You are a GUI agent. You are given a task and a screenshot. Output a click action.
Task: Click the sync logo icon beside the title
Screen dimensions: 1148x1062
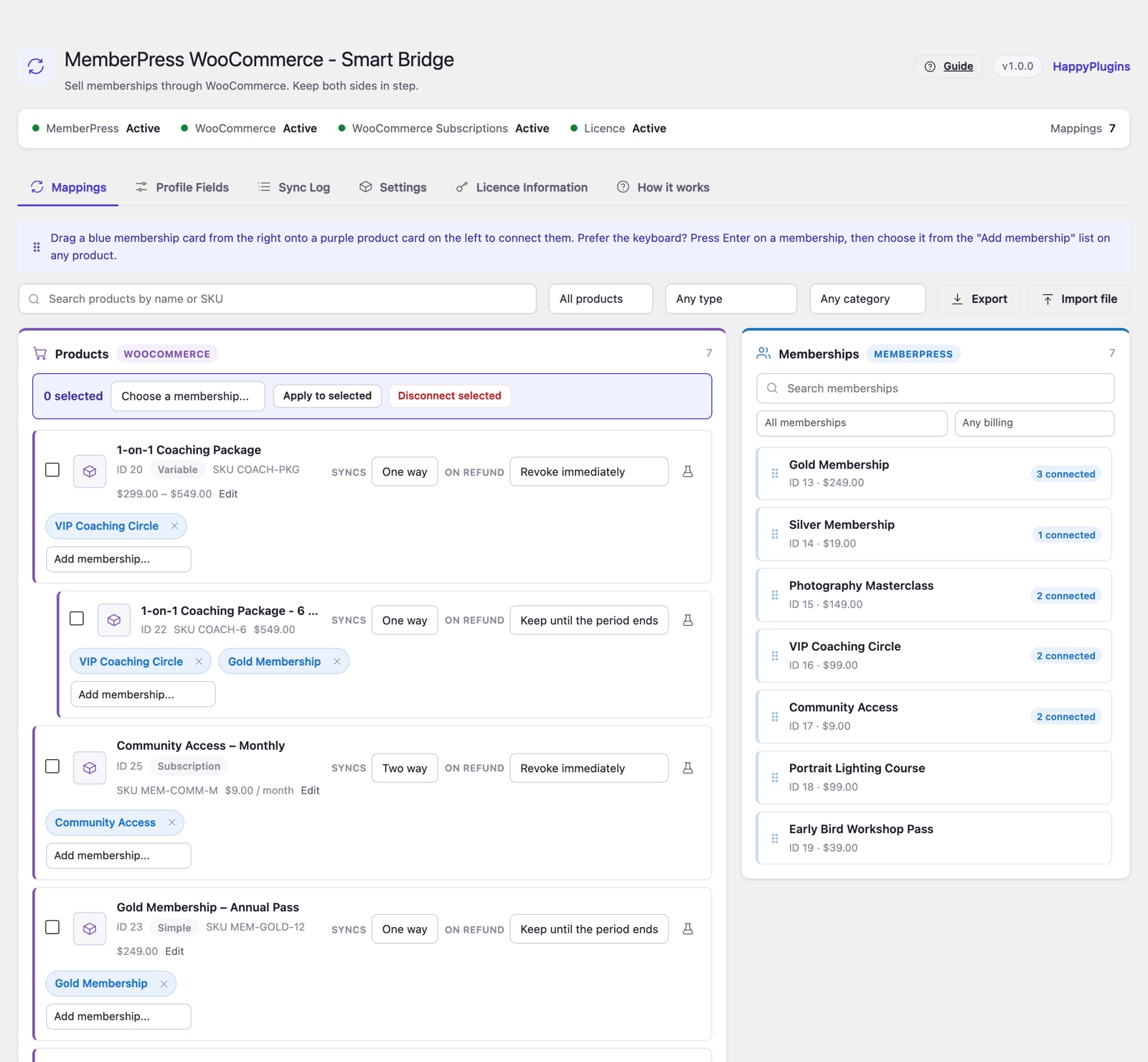pyautogui.click(x=36, y=66)
